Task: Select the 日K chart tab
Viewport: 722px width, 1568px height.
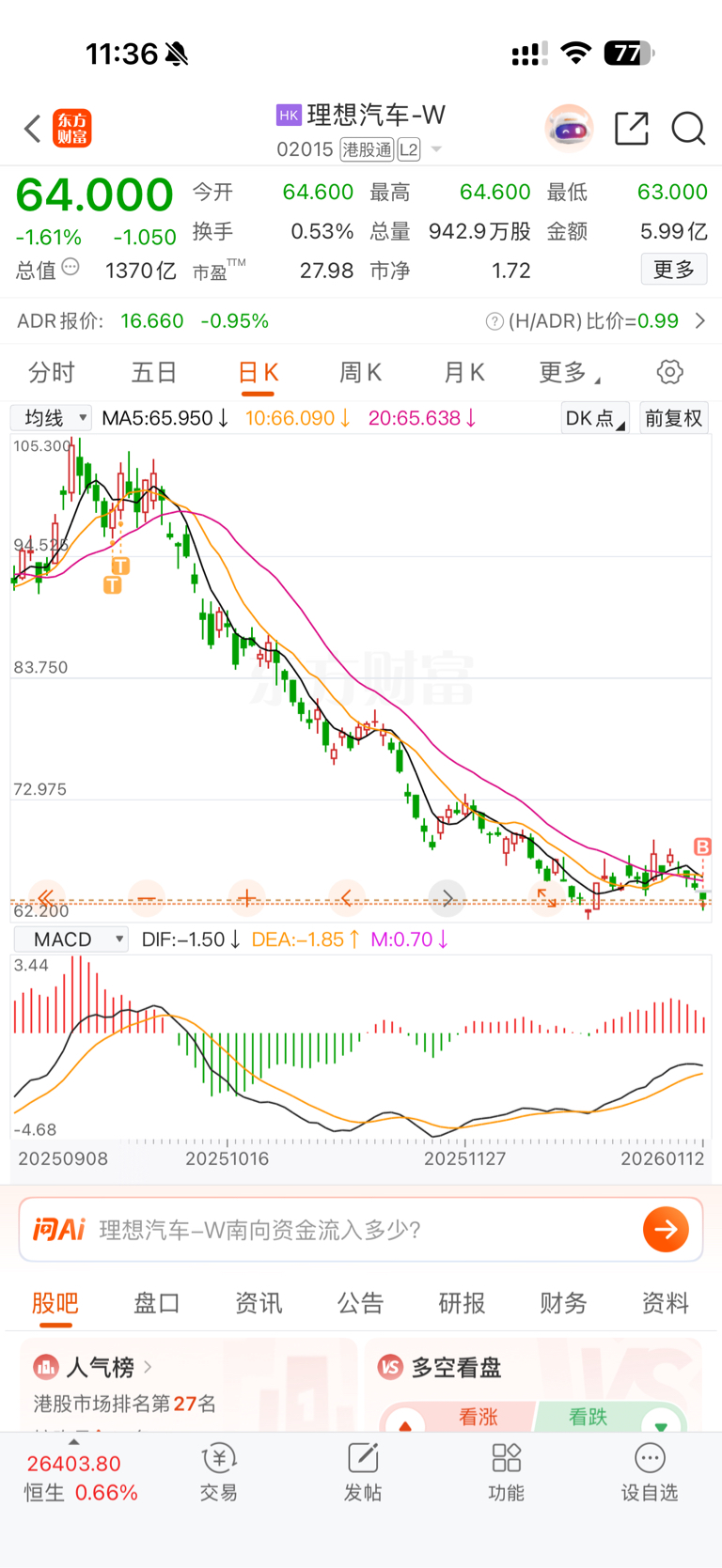Action: (x=258, y=373)
